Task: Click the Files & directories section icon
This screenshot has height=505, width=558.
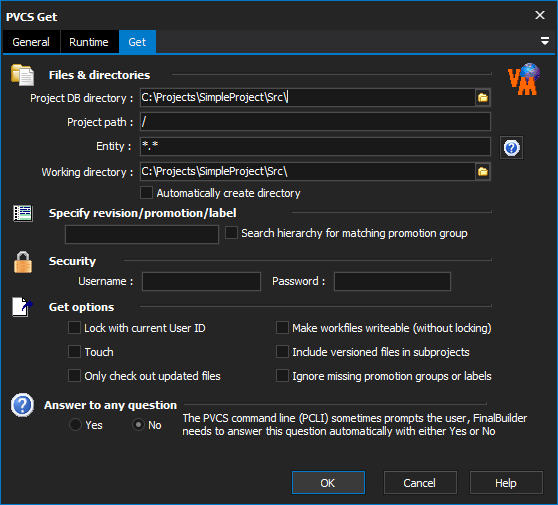Action: (x=22, y=75)
